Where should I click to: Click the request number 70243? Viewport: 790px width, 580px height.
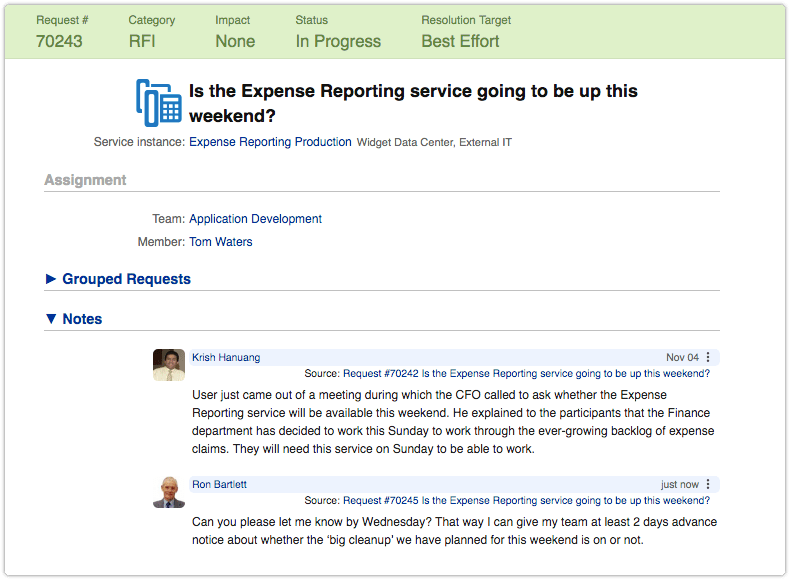[59, 42]
